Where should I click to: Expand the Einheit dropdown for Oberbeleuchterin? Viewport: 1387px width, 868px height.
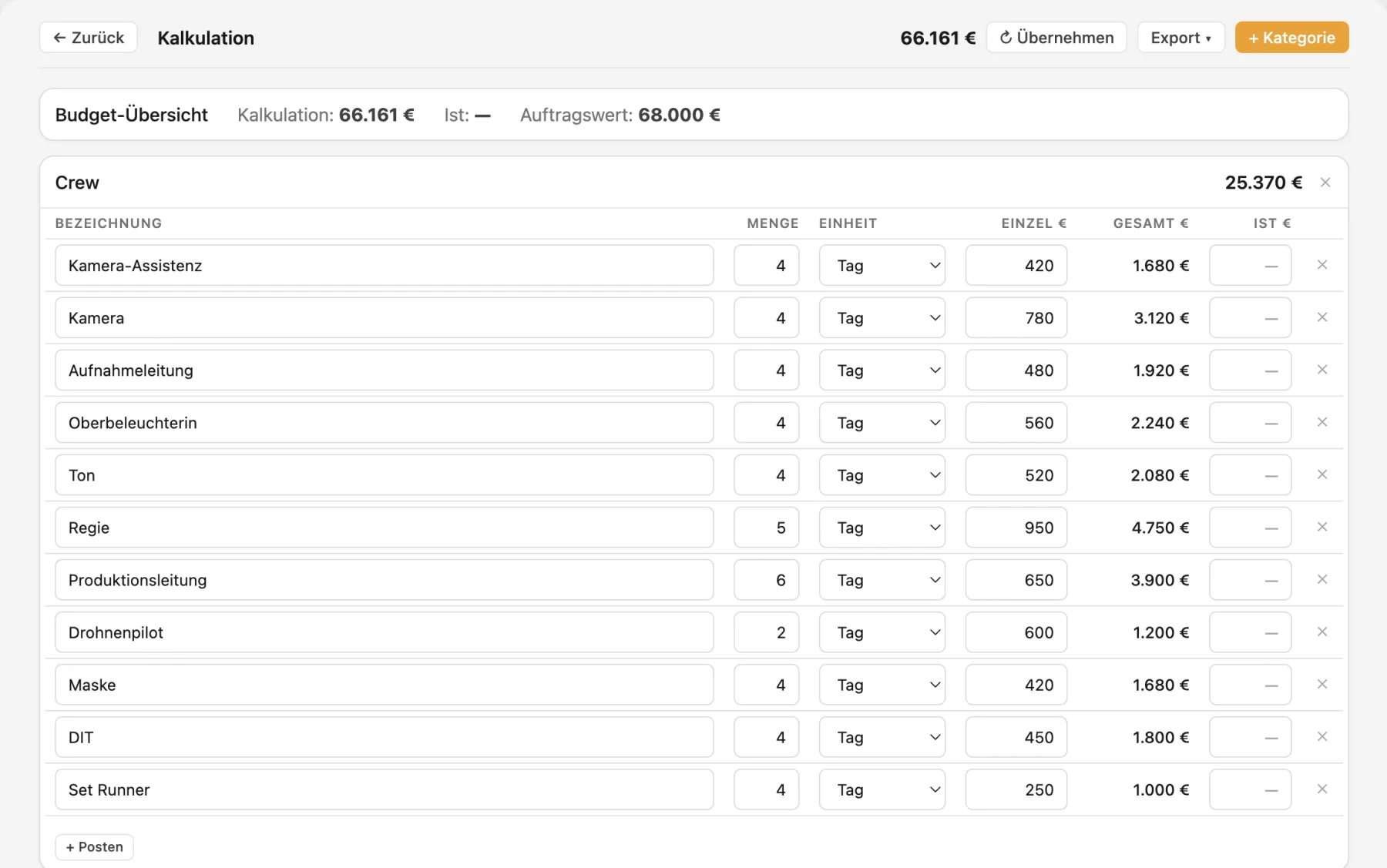(882, 423)
